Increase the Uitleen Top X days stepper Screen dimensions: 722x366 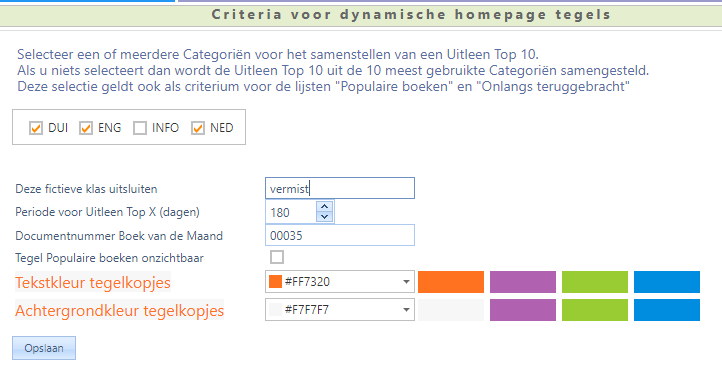coord(325,207)
